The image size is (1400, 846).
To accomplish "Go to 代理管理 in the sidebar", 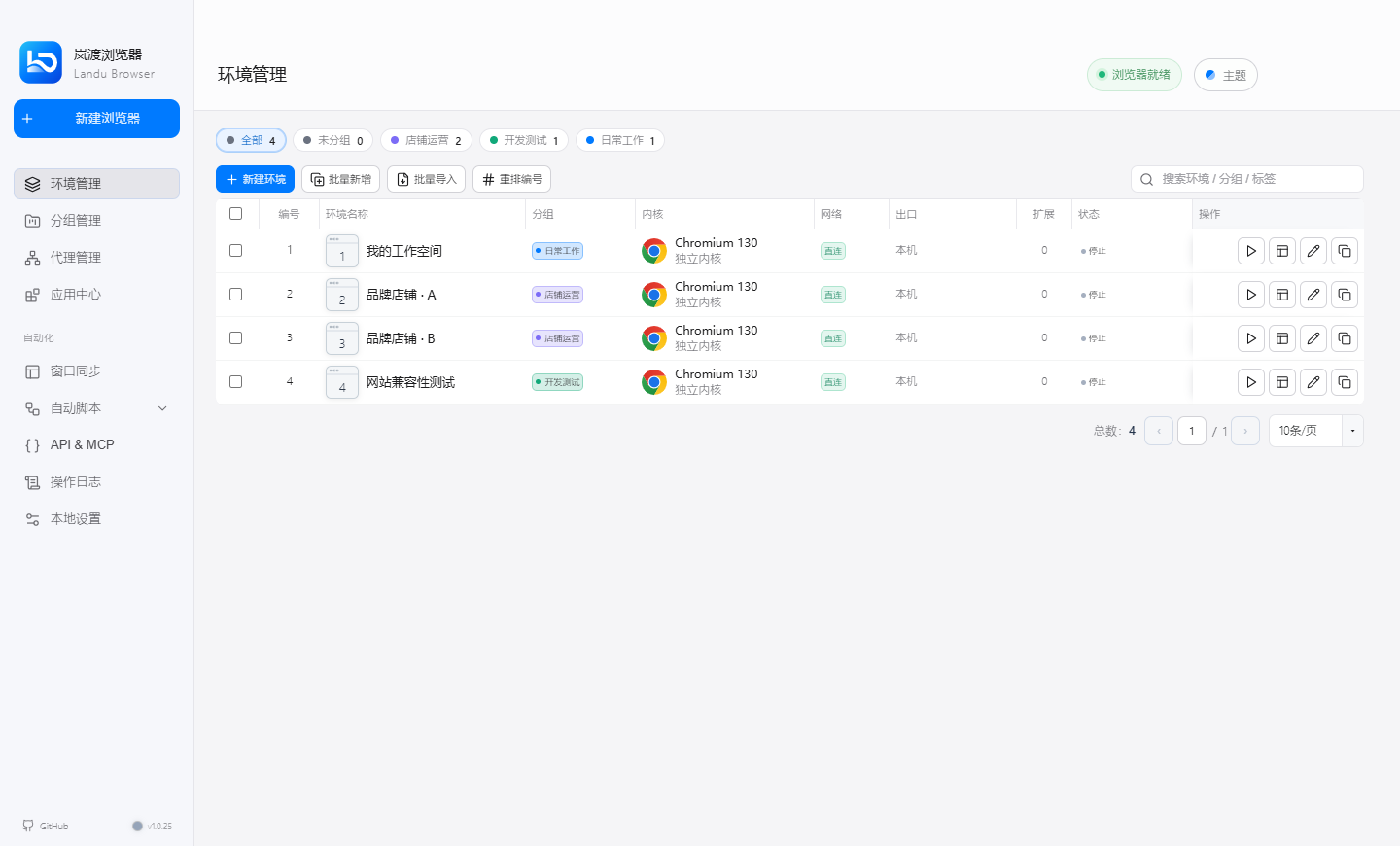I will point(96,258).
